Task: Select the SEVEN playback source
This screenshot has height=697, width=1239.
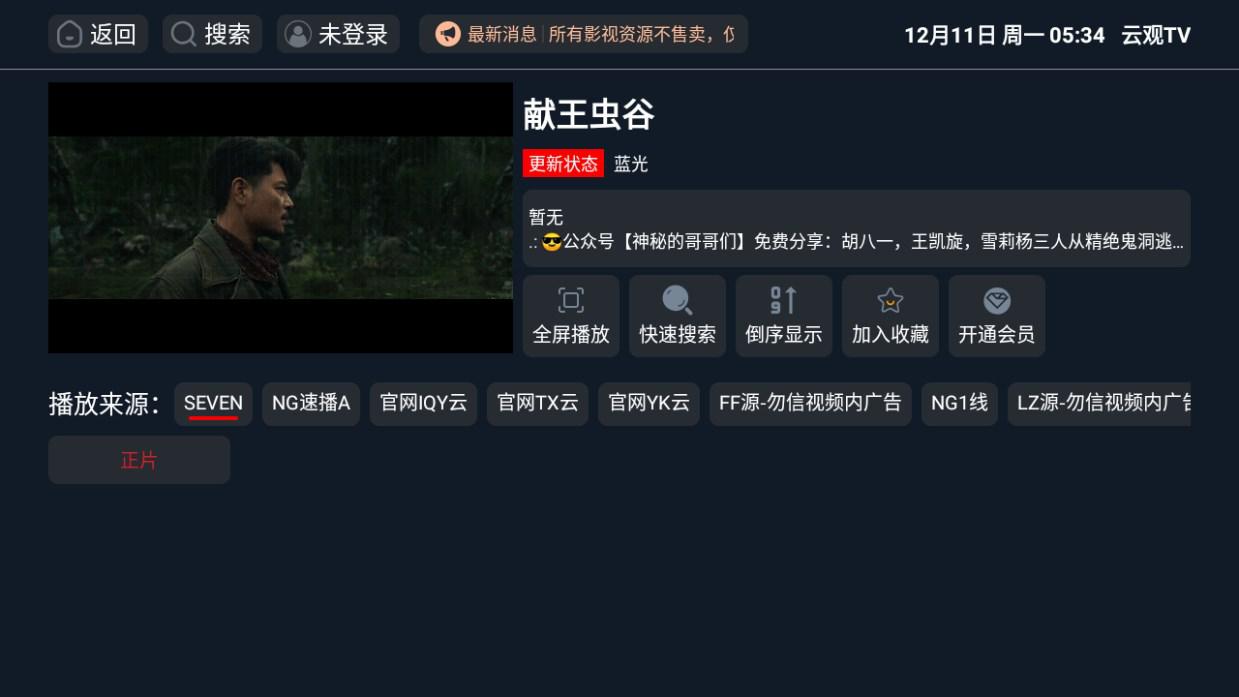Action: pyautogui.click(x=213, y=404)
